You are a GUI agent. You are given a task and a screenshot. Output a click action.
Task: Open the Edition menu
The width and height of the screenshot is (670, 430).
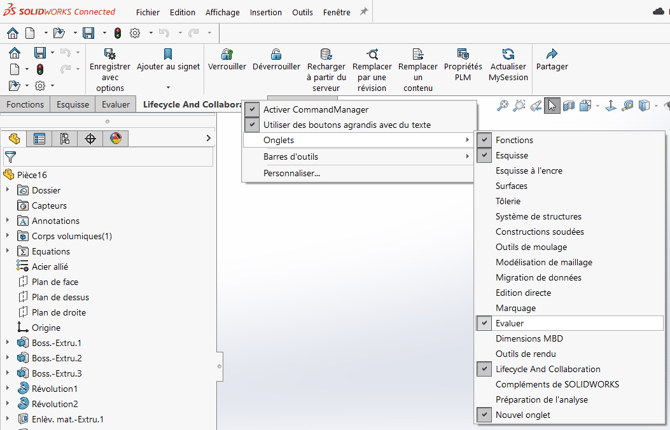point(182,12)
